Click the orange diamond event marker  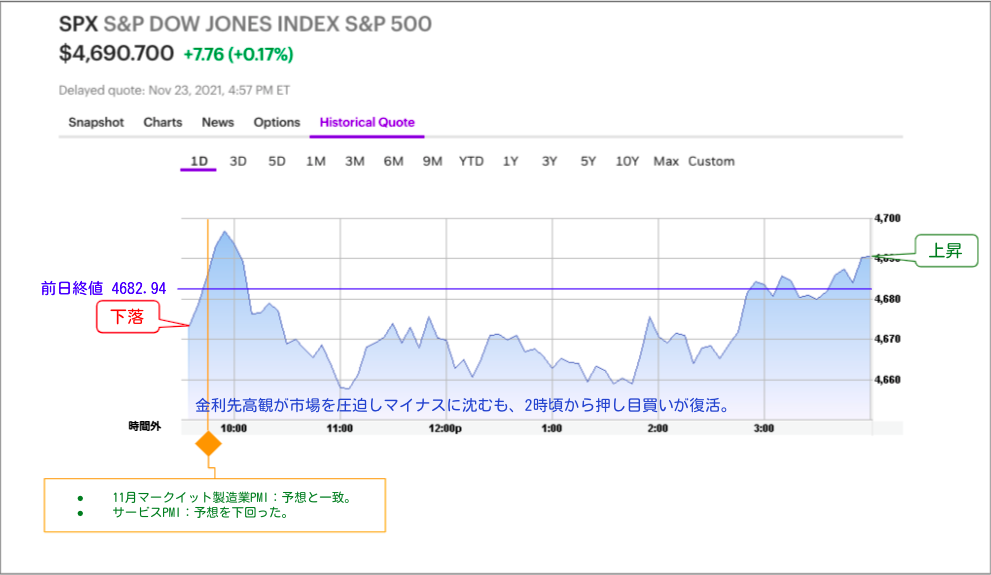pyautogui.click(x=208, y=444)
